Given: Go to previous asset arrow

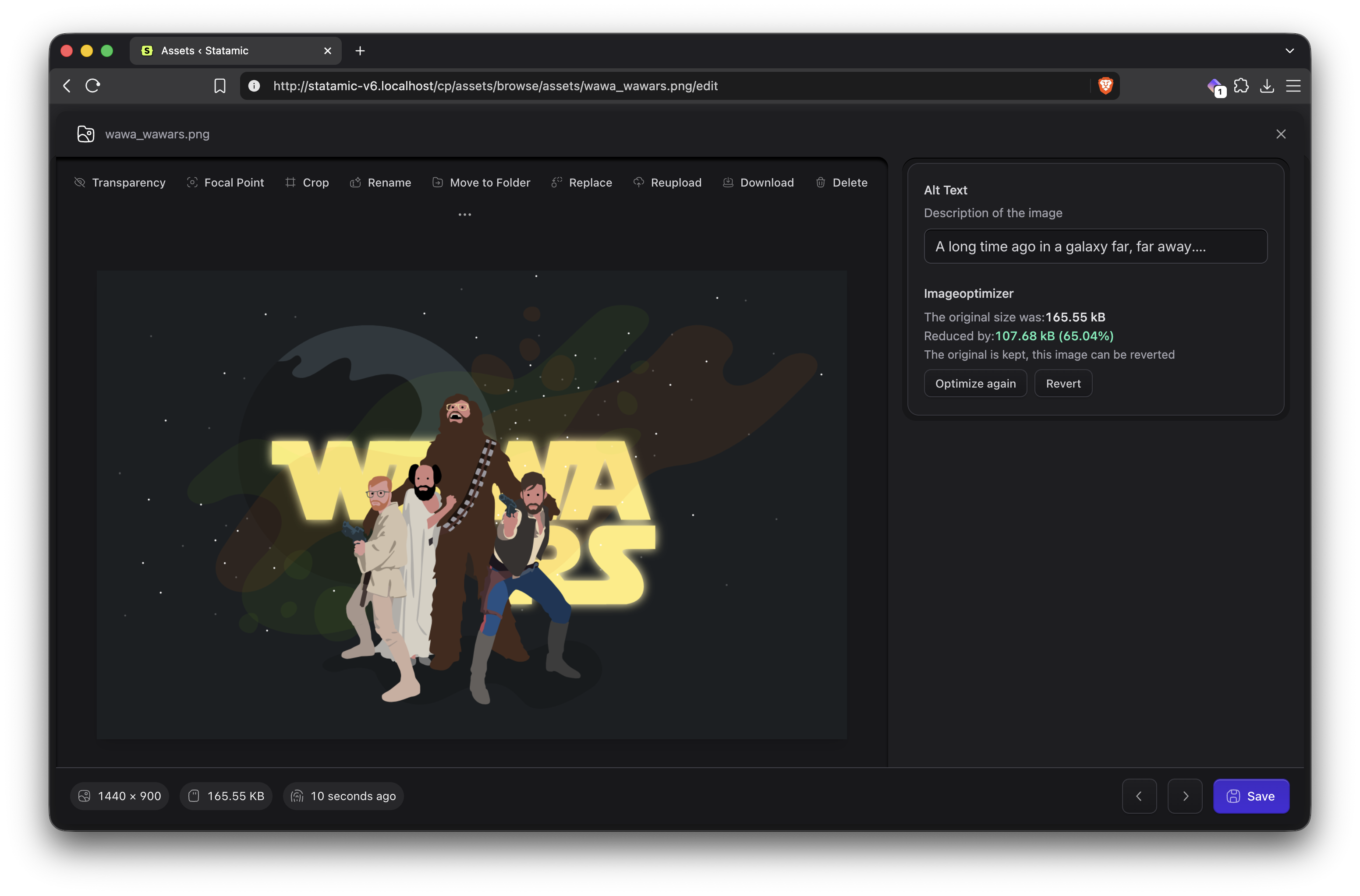Looking at the screenshot, I should [x=1139, y=796].
